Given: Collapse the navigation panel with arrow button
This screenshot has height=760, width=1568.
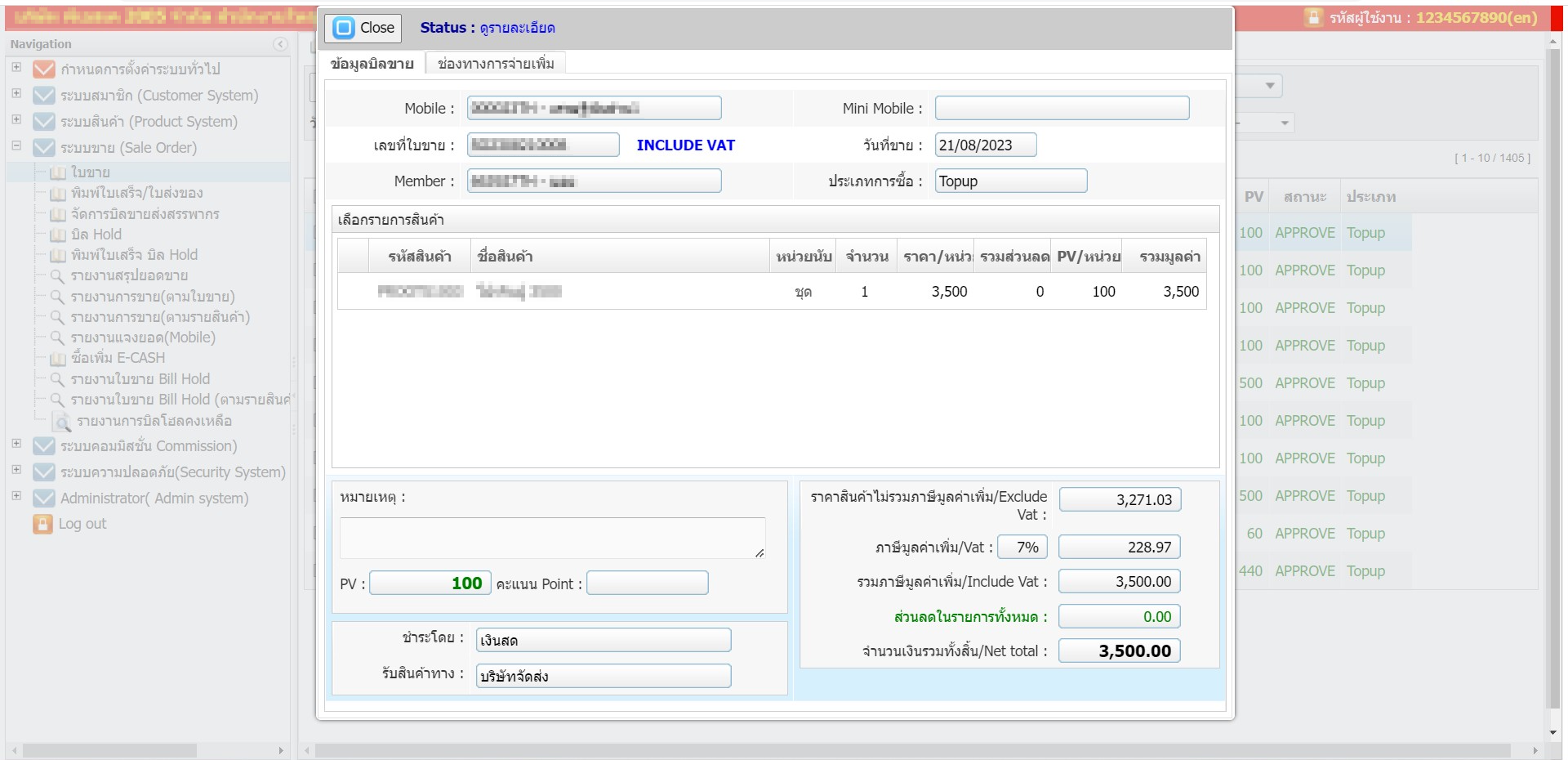Looking at the screenshot, I should (280, 44).
